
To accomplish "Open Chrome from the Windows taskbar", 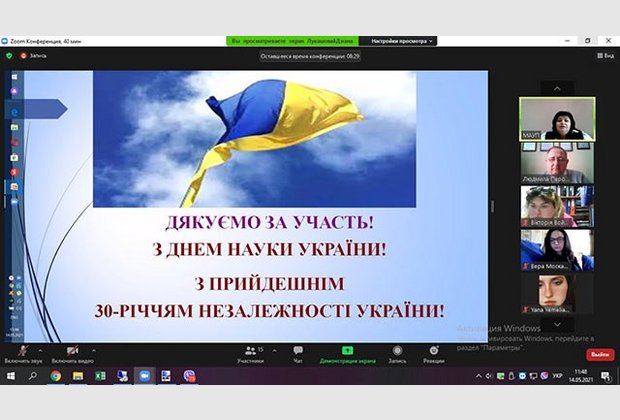I will (55, 376).
